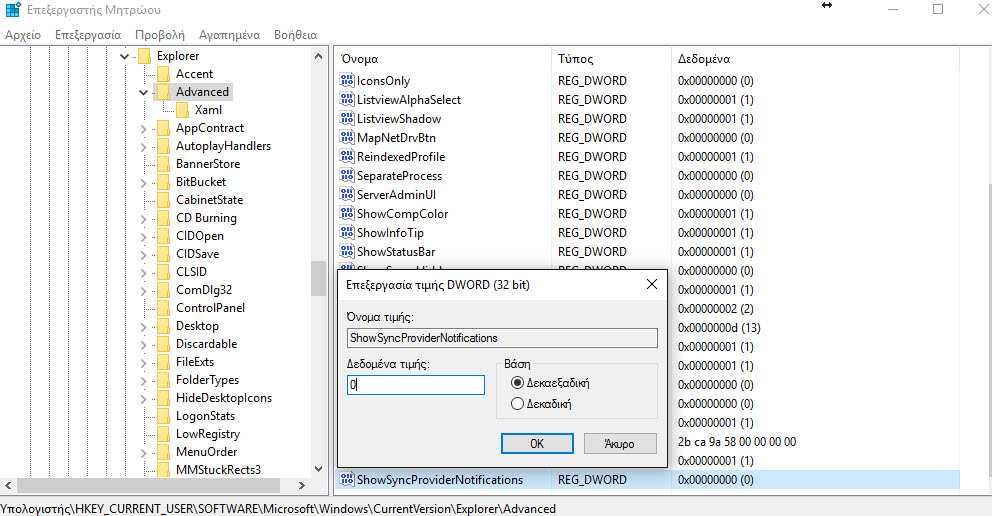Click the ShowInfoTip value icon
This screenshot has width=992, height=516.
(347, 232)
